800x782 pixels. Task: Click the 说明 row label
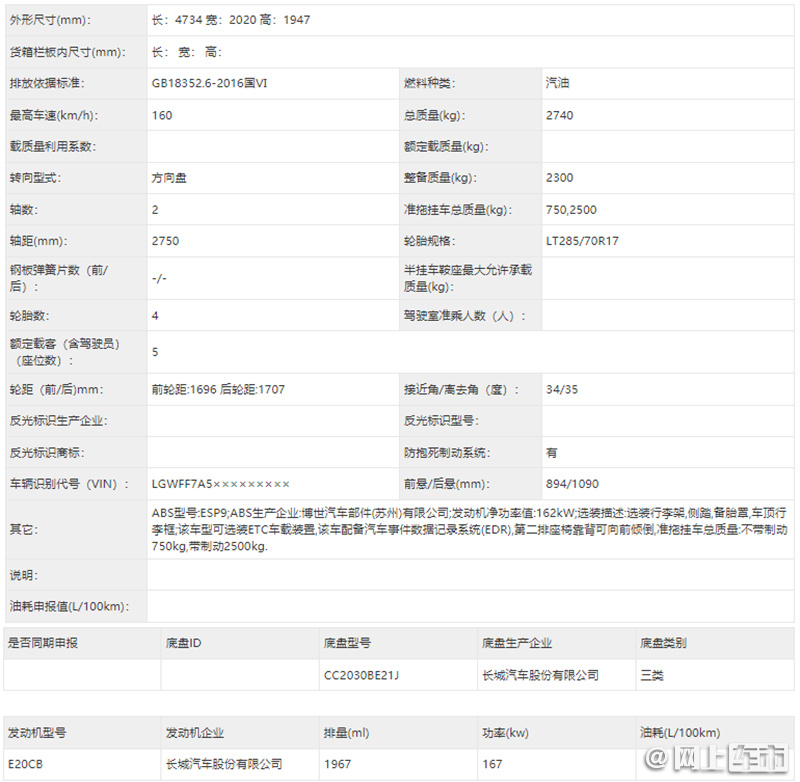coord(23,575)
